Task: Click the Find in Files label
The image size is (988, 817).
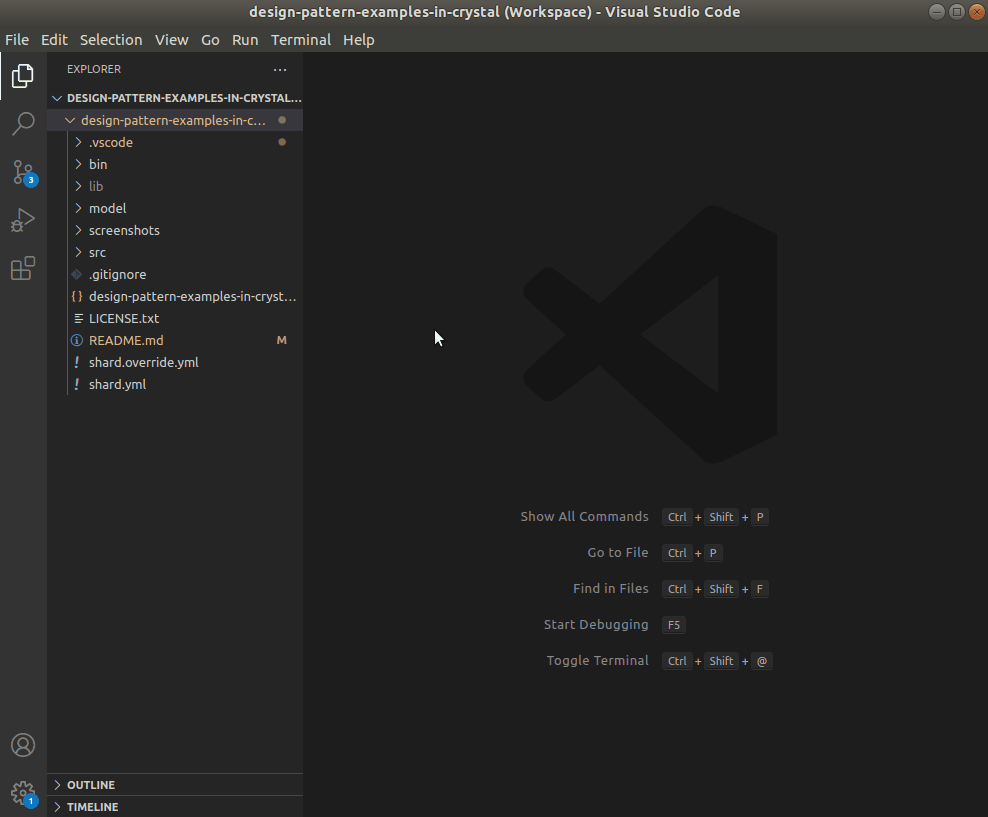Action: (x=611, y=588)
